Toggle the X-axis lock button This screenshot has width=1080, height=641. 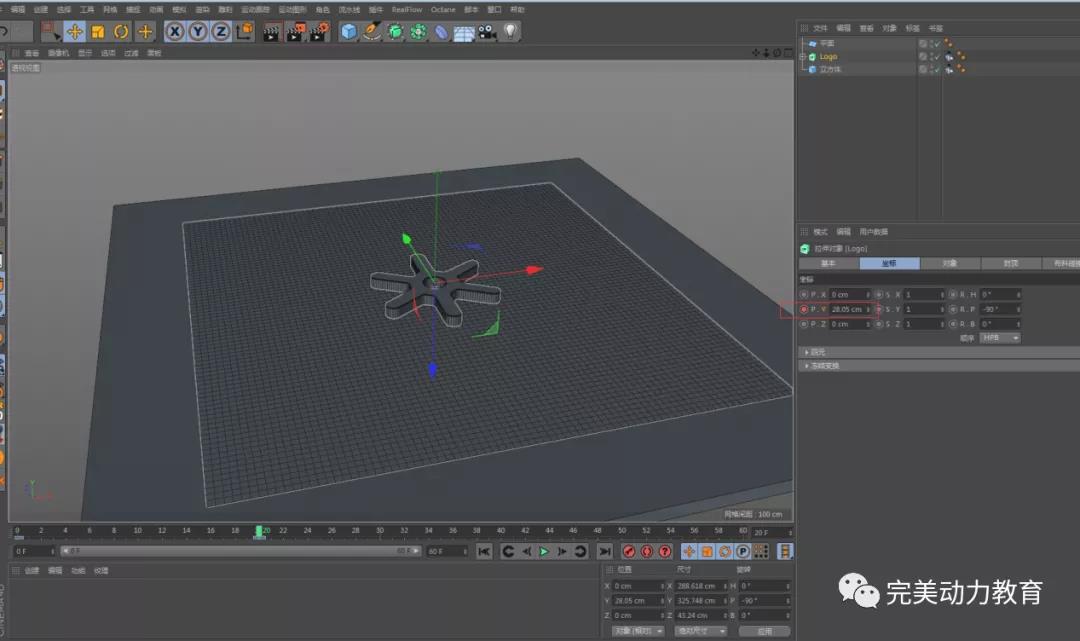[175, 32]
